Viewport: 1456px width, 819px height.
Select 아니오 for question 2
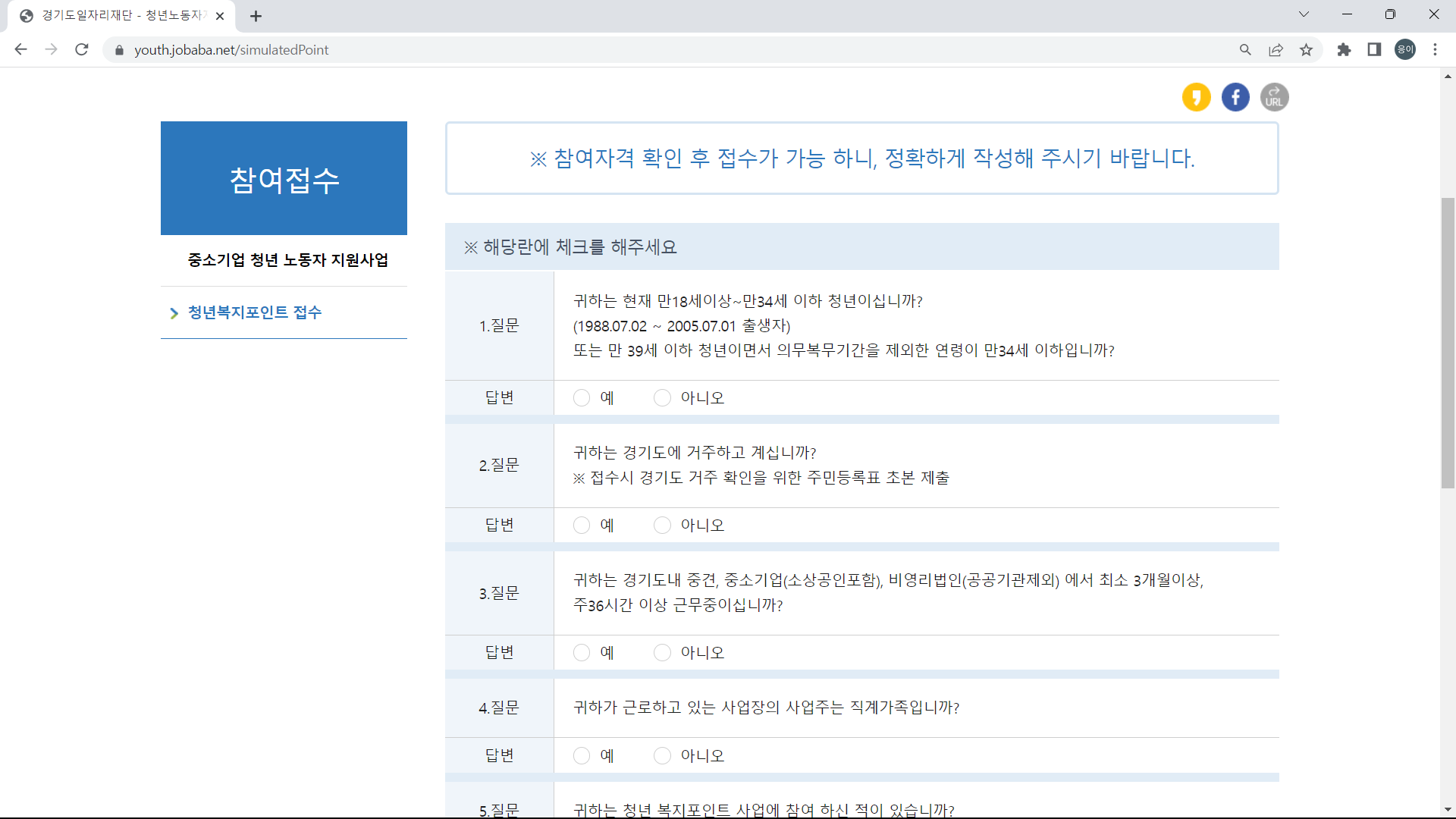(662, 525)
